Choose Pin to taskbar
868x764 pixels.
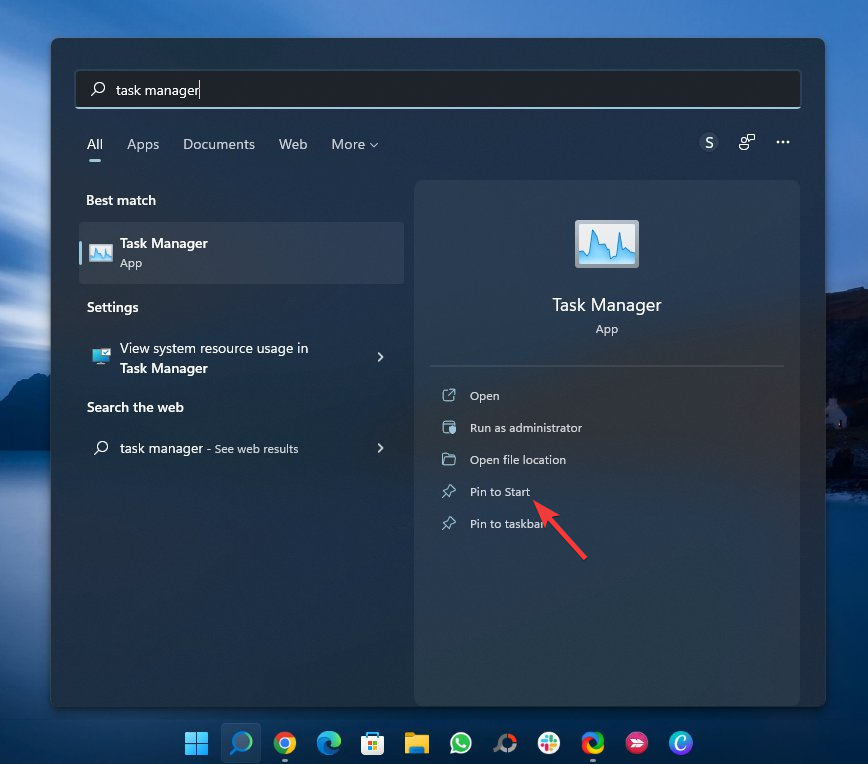507,524
